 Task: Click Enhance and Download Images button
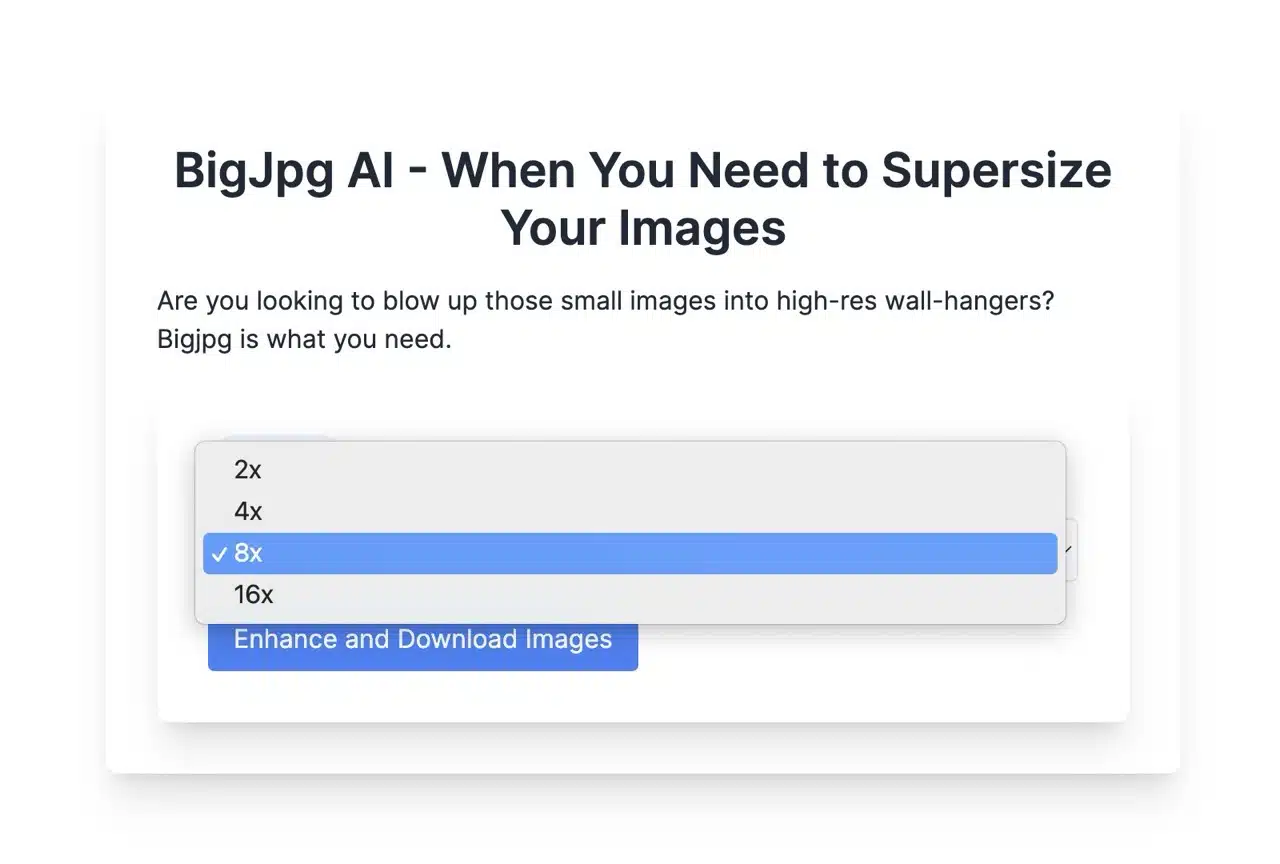pos(422,641)
